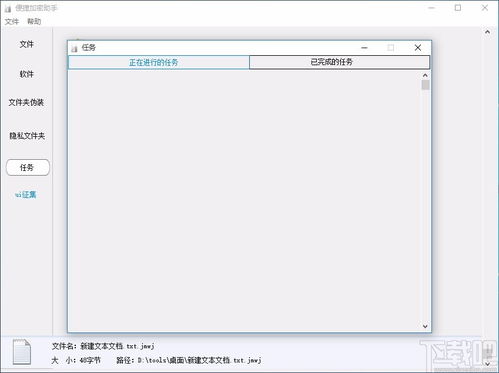Click the task list scroll down arrow
Viewport: 499px width, 373px height.
coord(425,326)
